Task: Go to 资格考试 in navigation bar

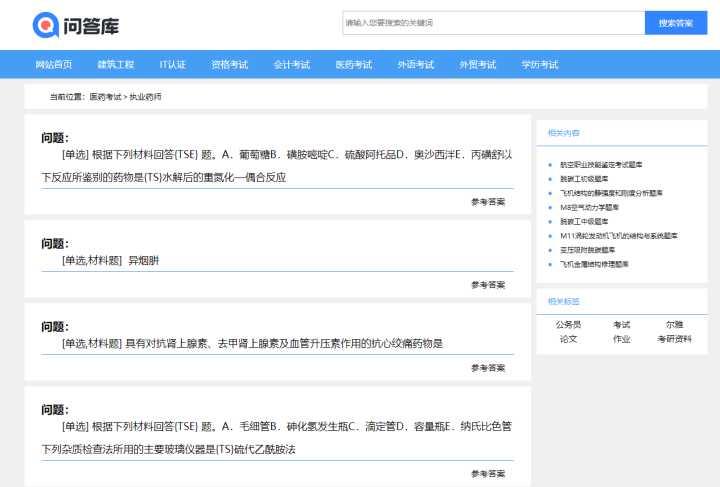Action: tap(230, 65)
